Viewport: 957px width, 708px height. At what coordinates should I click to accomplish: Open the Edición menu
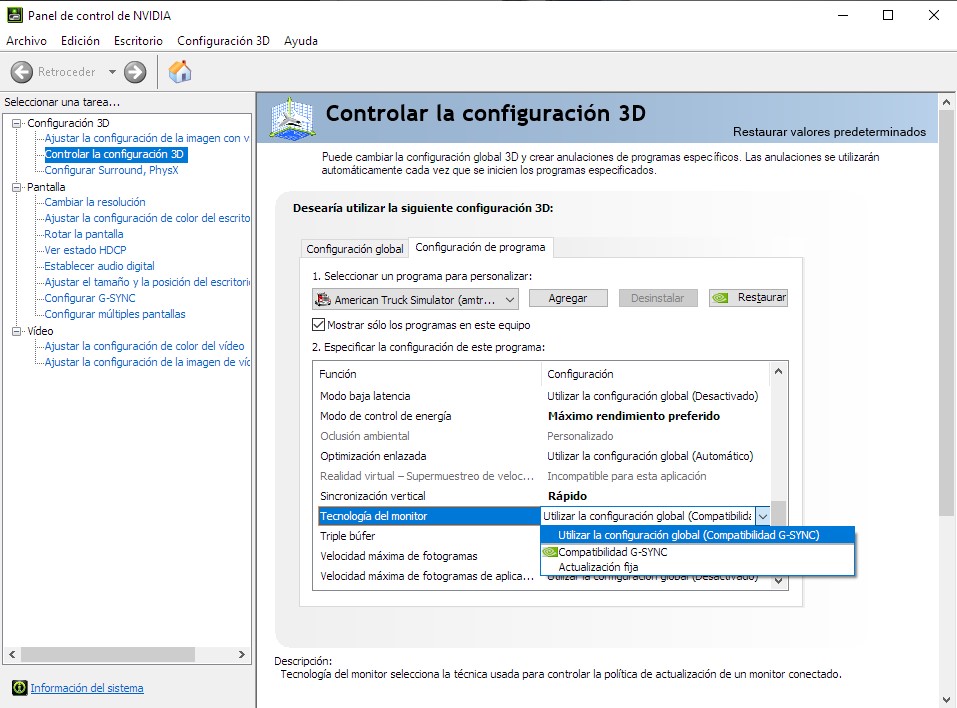pyautogui.click(x=80, y=41)
